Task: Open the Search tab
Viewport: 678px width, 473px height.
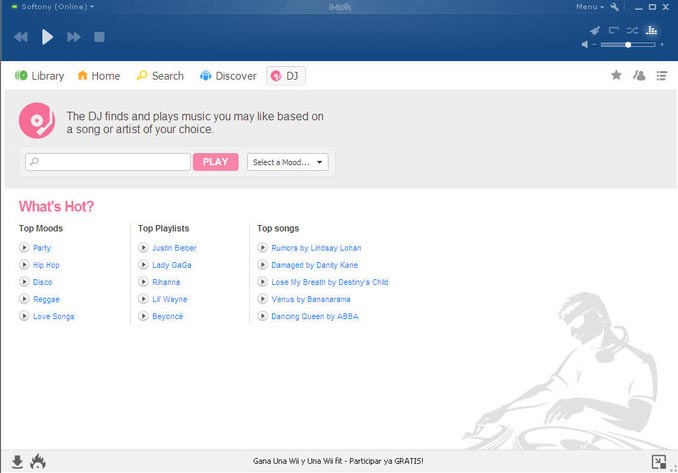Action: (x=160, y=76)
